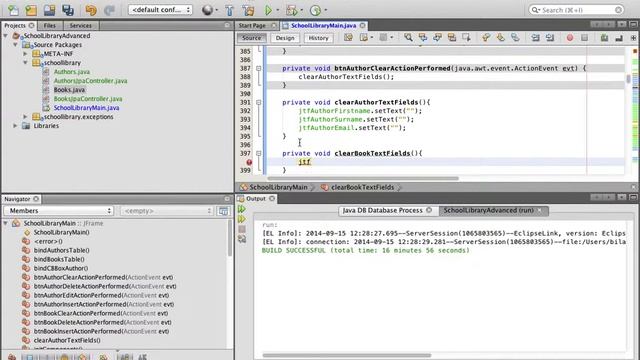Image resolution: width=640 pixels, height=360 pixels.
Task: Collapse the schoollibrary package
Action: click(25, 63)
